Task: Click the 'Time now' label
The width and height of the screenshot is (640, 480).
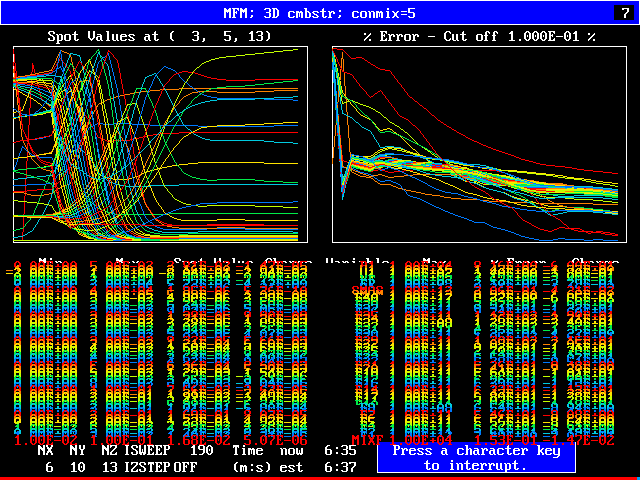Action: (262, 451)
